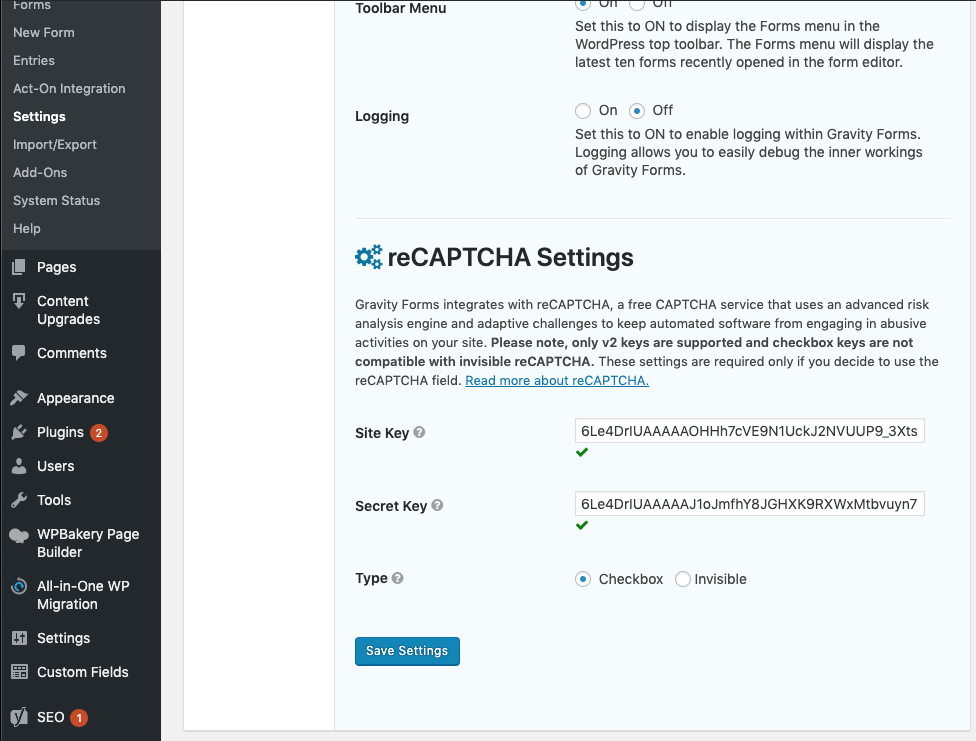Open the Users menu label
Screen dimensions: 976x741
click(x=55, y=466)
